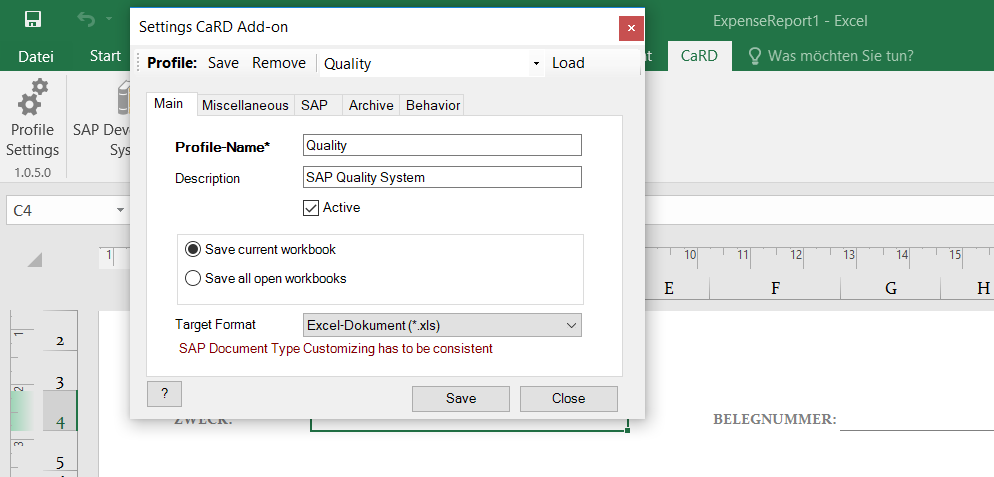Open the Datei ribbon tab
Image resolution: width=994 pixels, height=477 pixels.
point(36,56)
